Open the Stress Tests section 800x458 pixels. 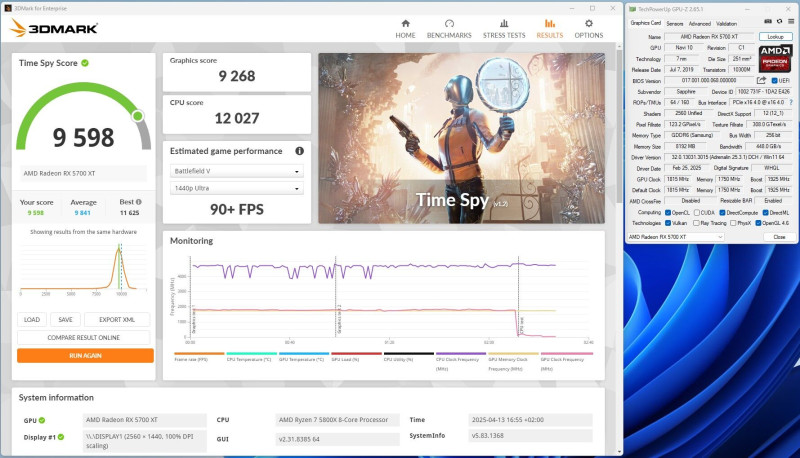click(x=504, y=29)
